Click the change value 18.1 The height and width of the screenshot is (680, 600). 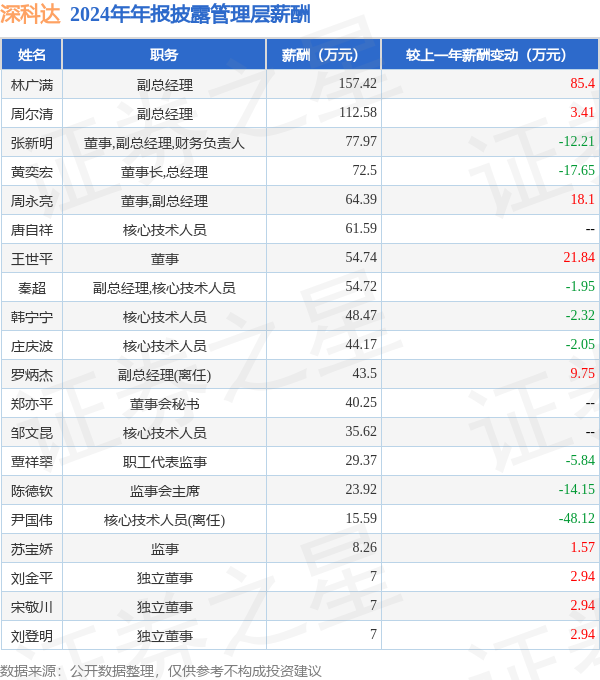pyautogui.click(x=582, y=199)
